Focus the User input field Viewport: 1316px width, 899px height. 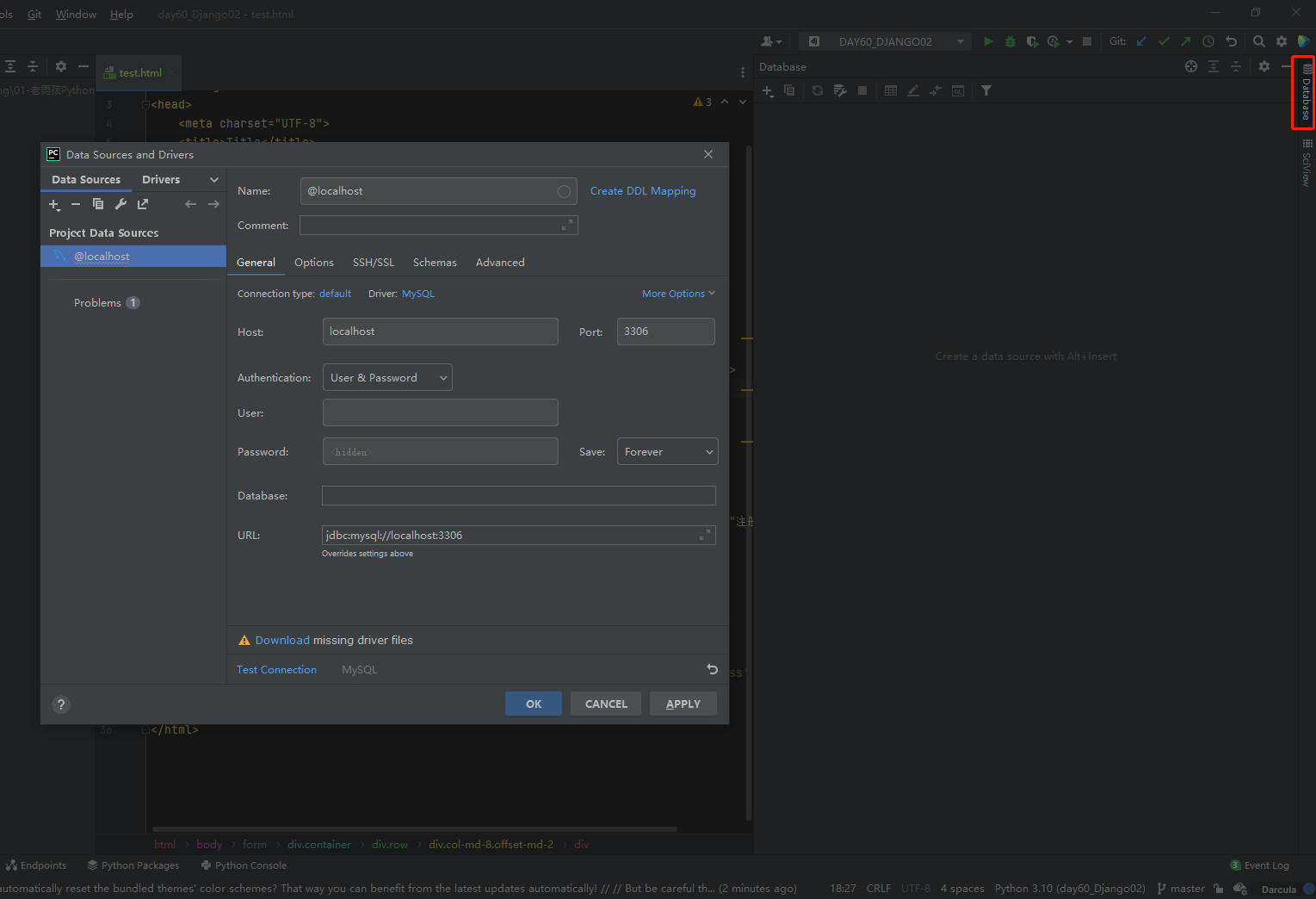click(x=441, y=412)
